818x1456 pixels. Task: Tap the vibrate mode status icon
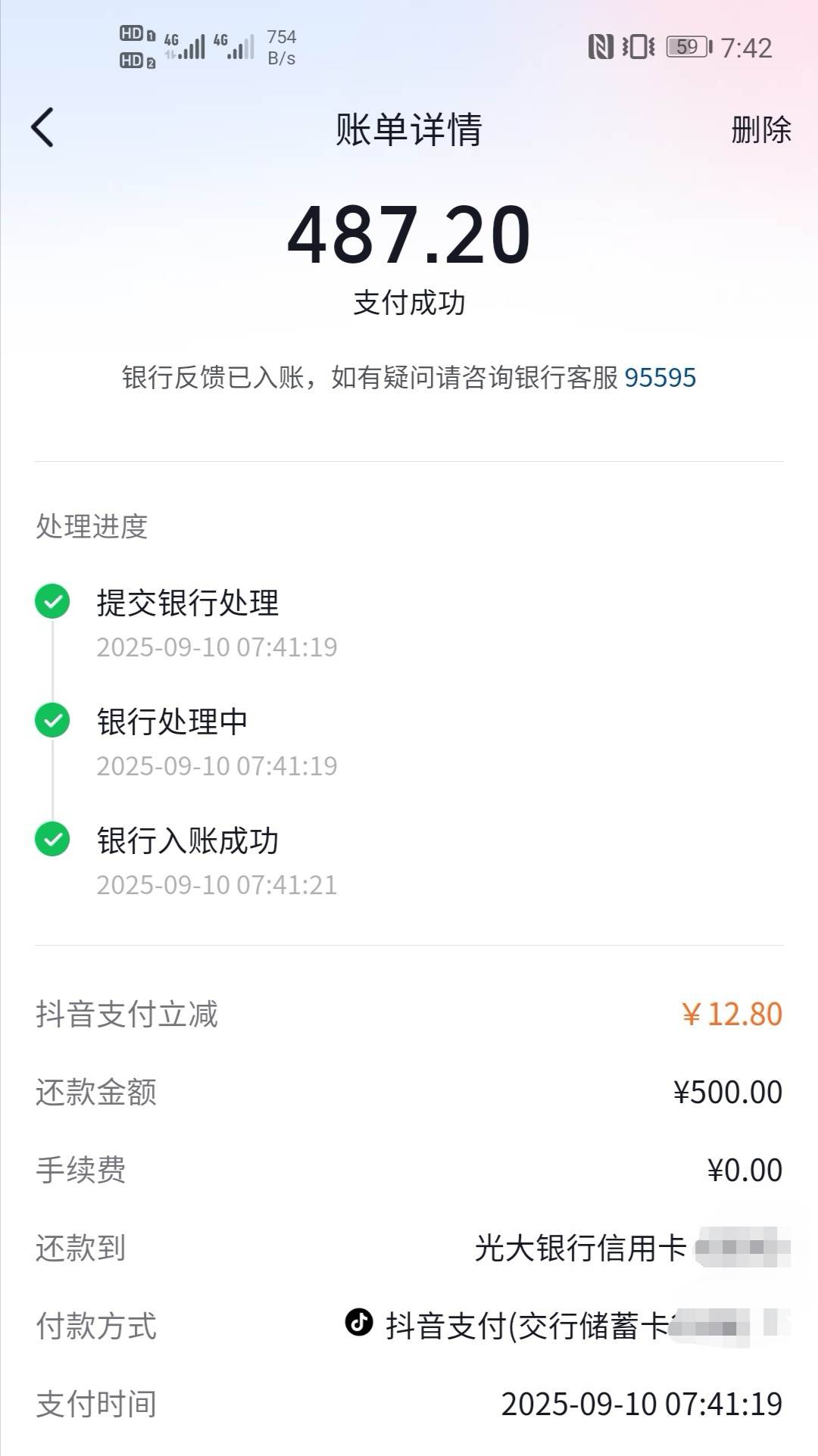pos(638,47)
